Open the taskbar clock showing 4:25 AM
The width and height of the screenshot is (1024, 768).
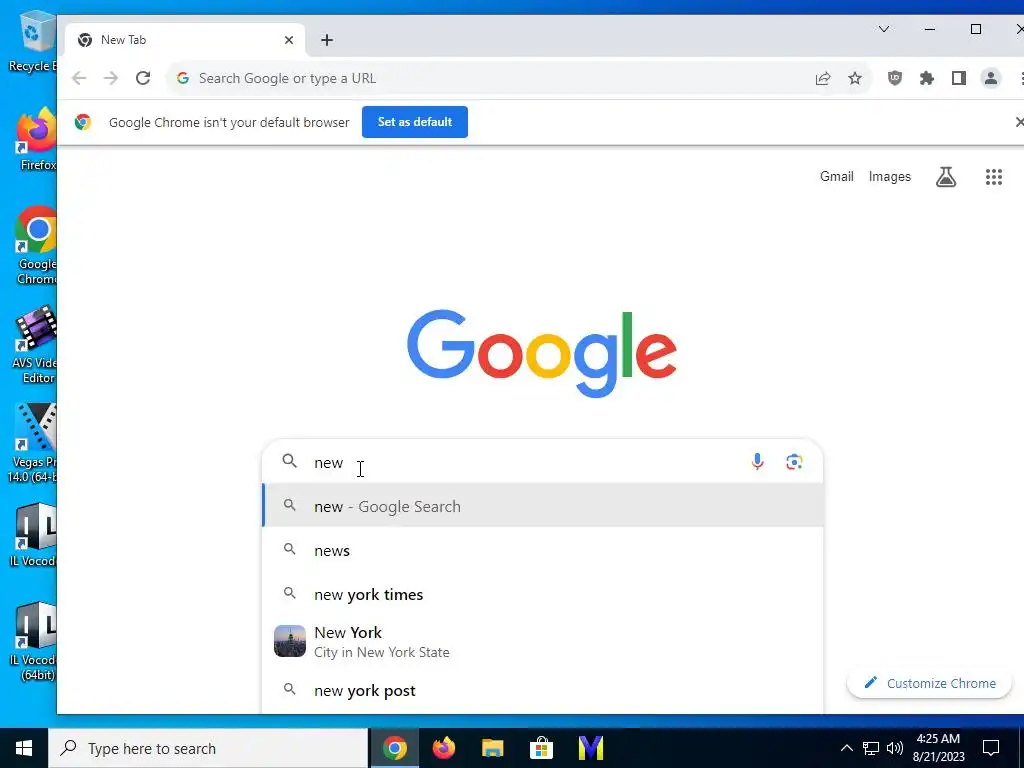938,748
